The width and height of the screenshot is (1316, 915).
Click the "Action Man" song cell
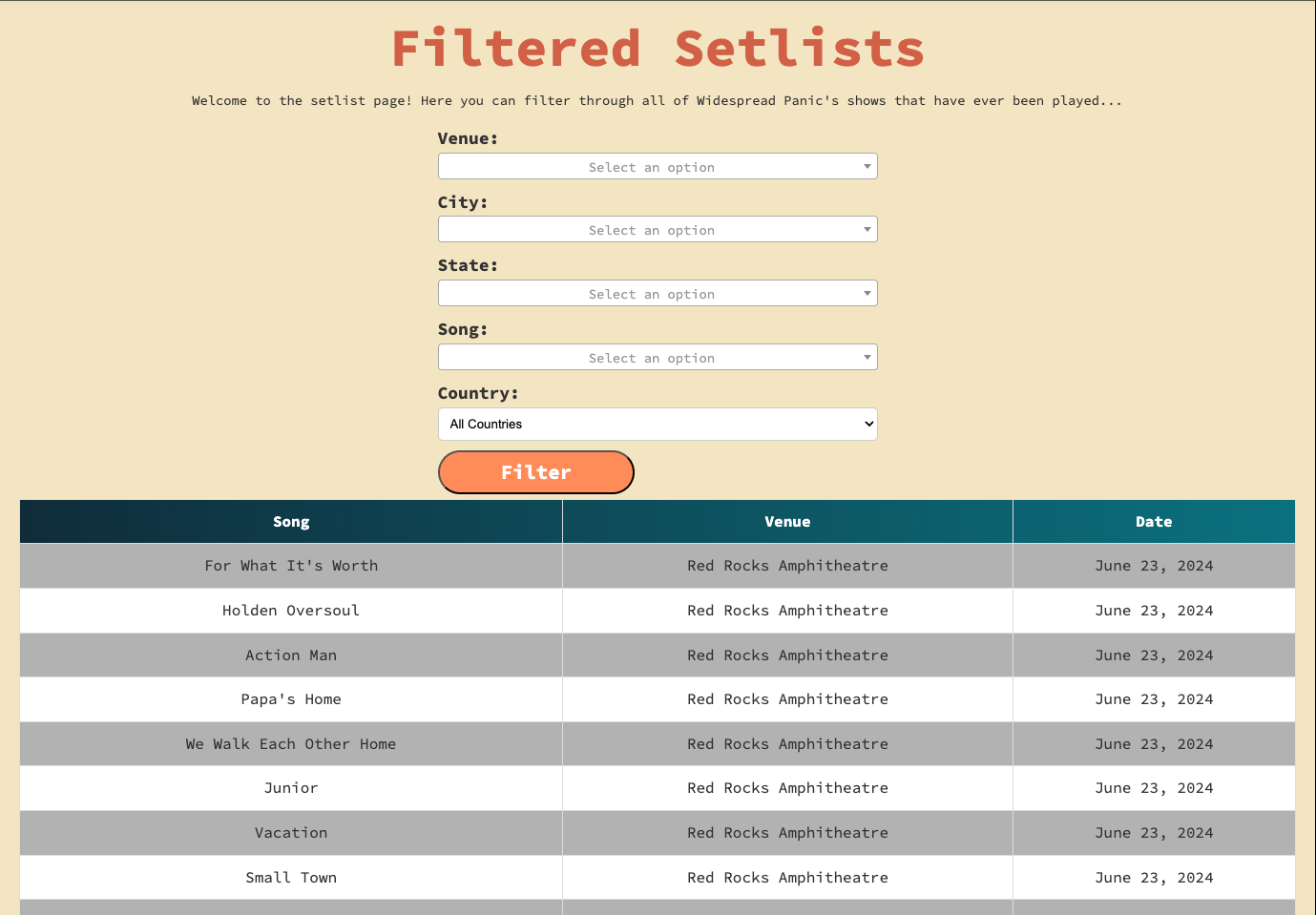click(x=291, y=655)
